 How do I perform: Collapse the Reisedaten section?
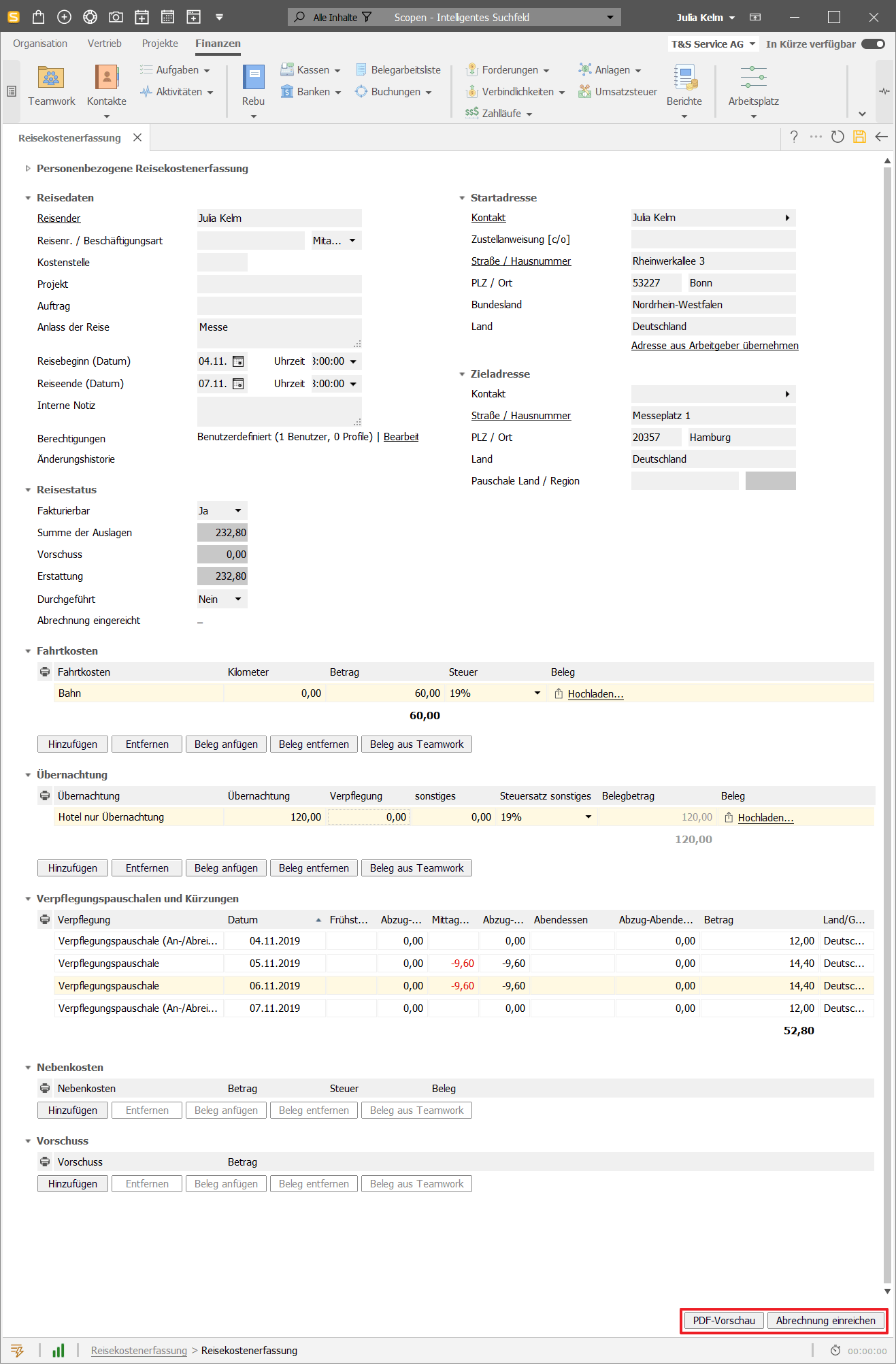point(28,198)
